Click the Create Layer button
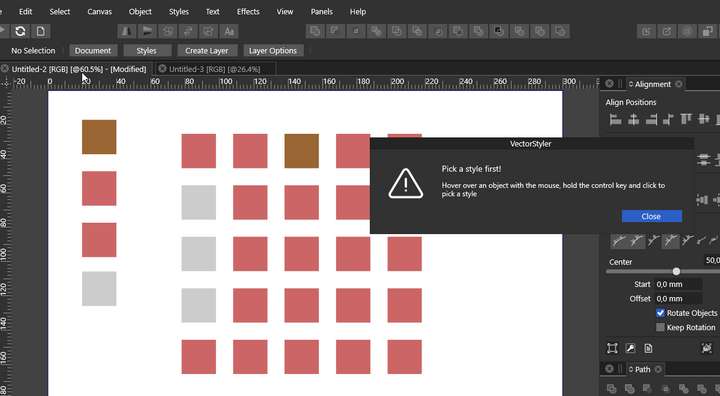Image resolution: width=720 pixels, height=396 pixels. (x=207, y=51)
